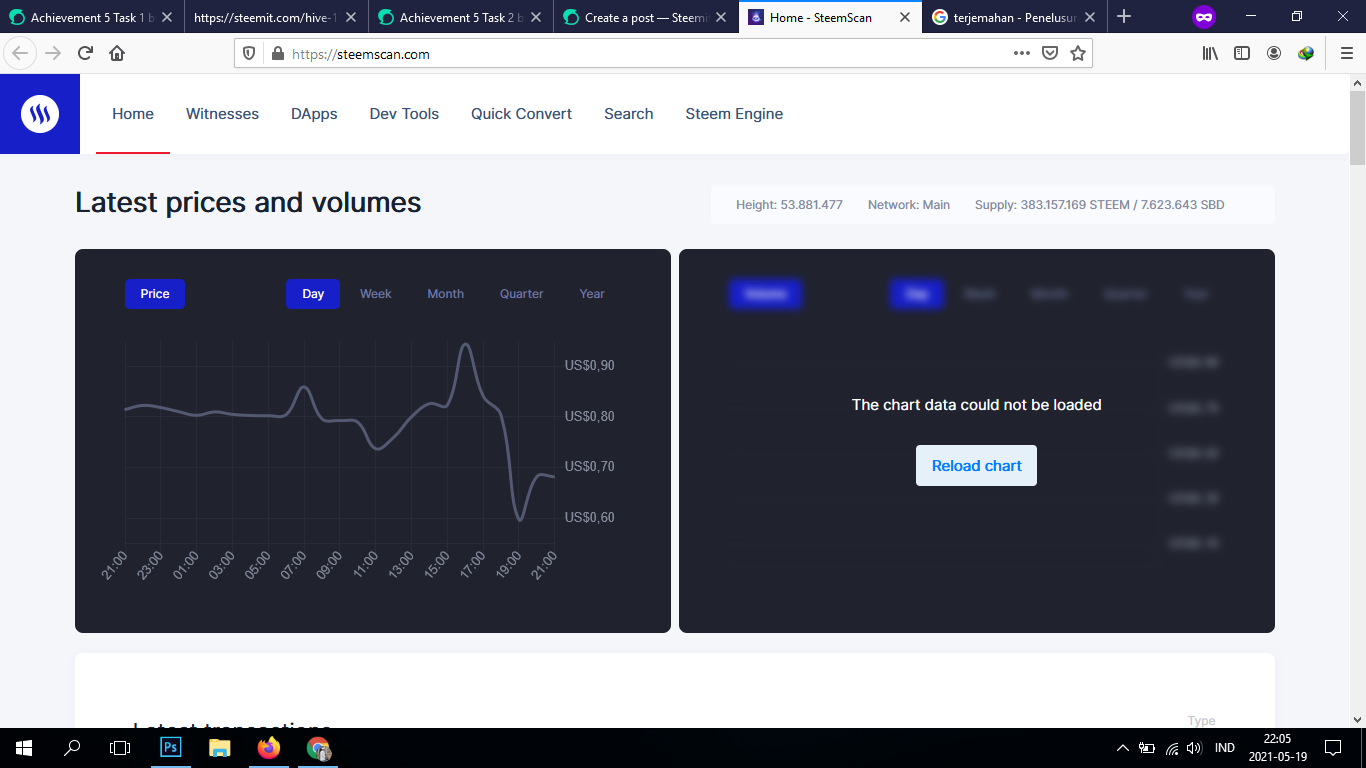
Task: Bookmark this page with the star
Action: pos(1078,53)
